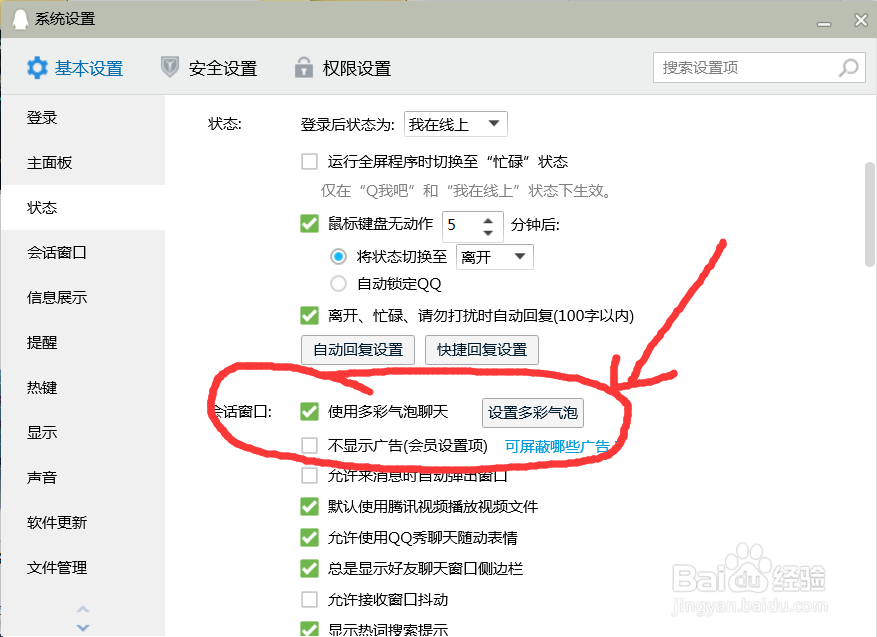This screenshot has height=637, width=877.
Task: Select 状态 in the sidebar
Action: tap(83, 207)
